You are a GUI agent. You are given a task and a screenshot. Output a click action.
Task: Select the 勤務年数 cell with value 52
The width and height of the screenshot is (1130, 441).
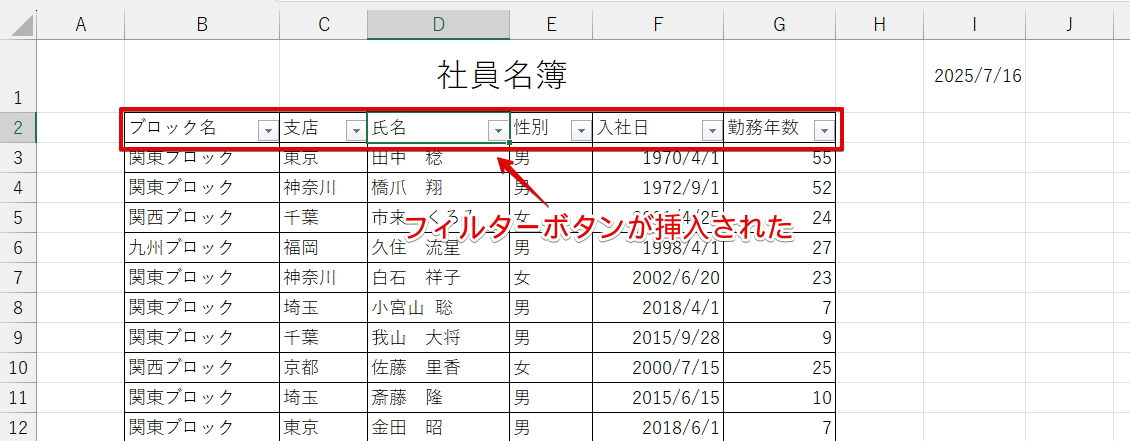click(780, 187)
